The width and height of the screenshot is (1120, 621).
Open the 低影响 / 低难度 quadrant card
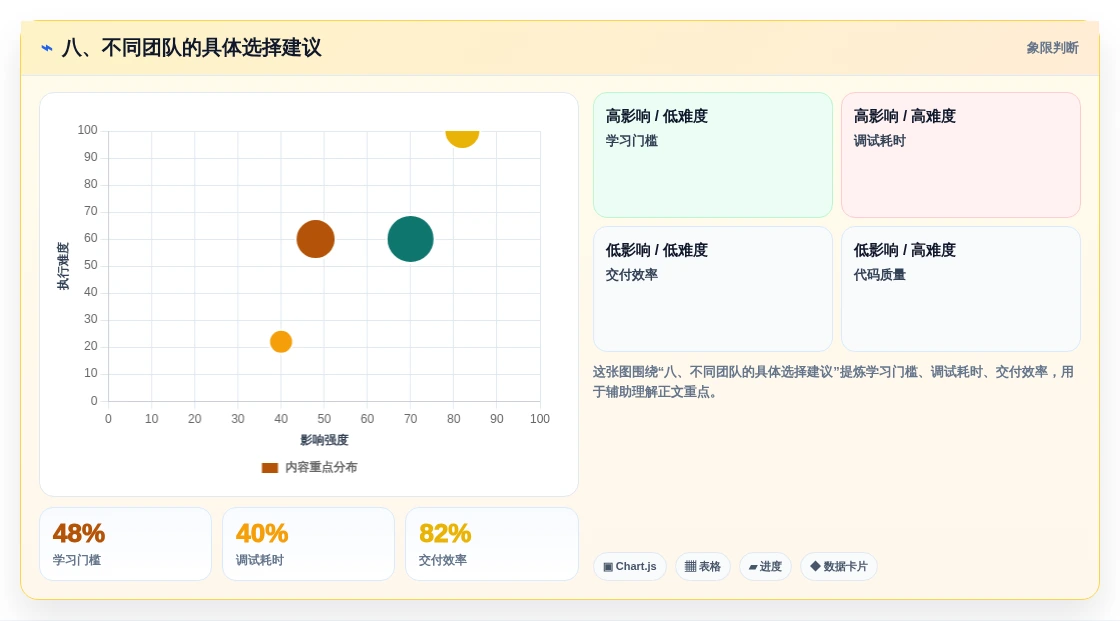[713, 289]
